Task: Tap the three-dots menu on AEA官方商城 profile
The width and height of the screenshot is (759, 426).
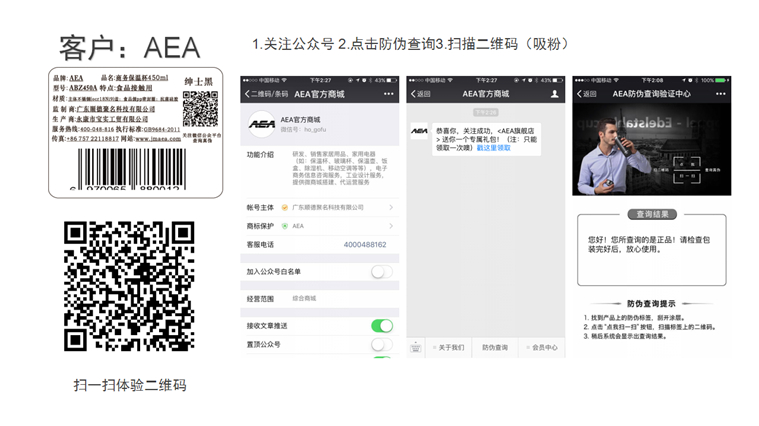Action: click(388, 94)
